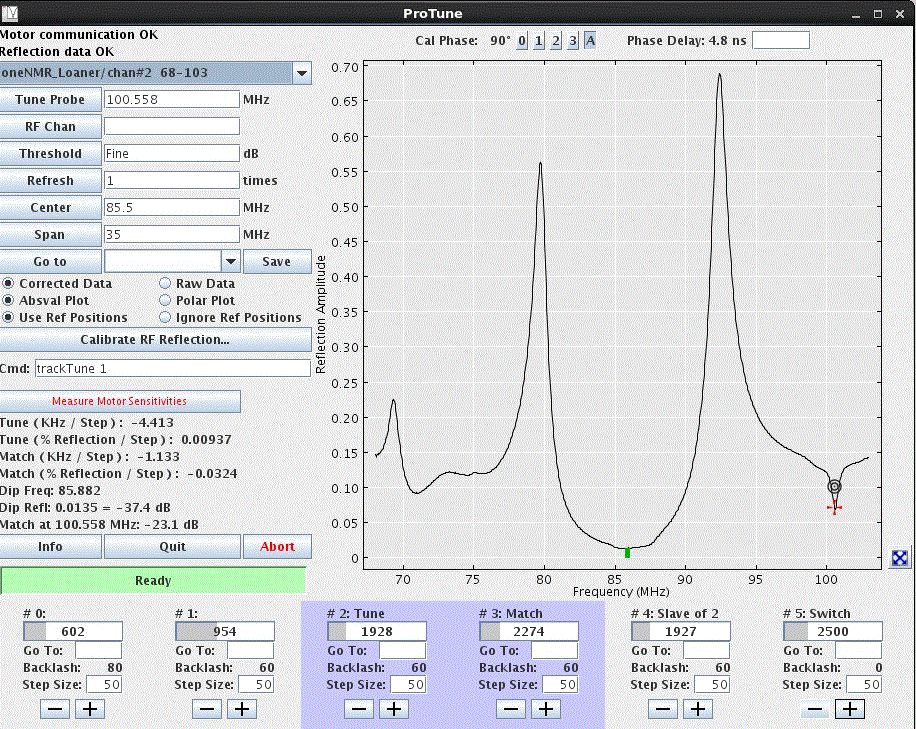Image resolution: width=916 pixels, height=729 pixels.
Task: Increase motor #1 with plus button
Action: (x=242, y=709)
